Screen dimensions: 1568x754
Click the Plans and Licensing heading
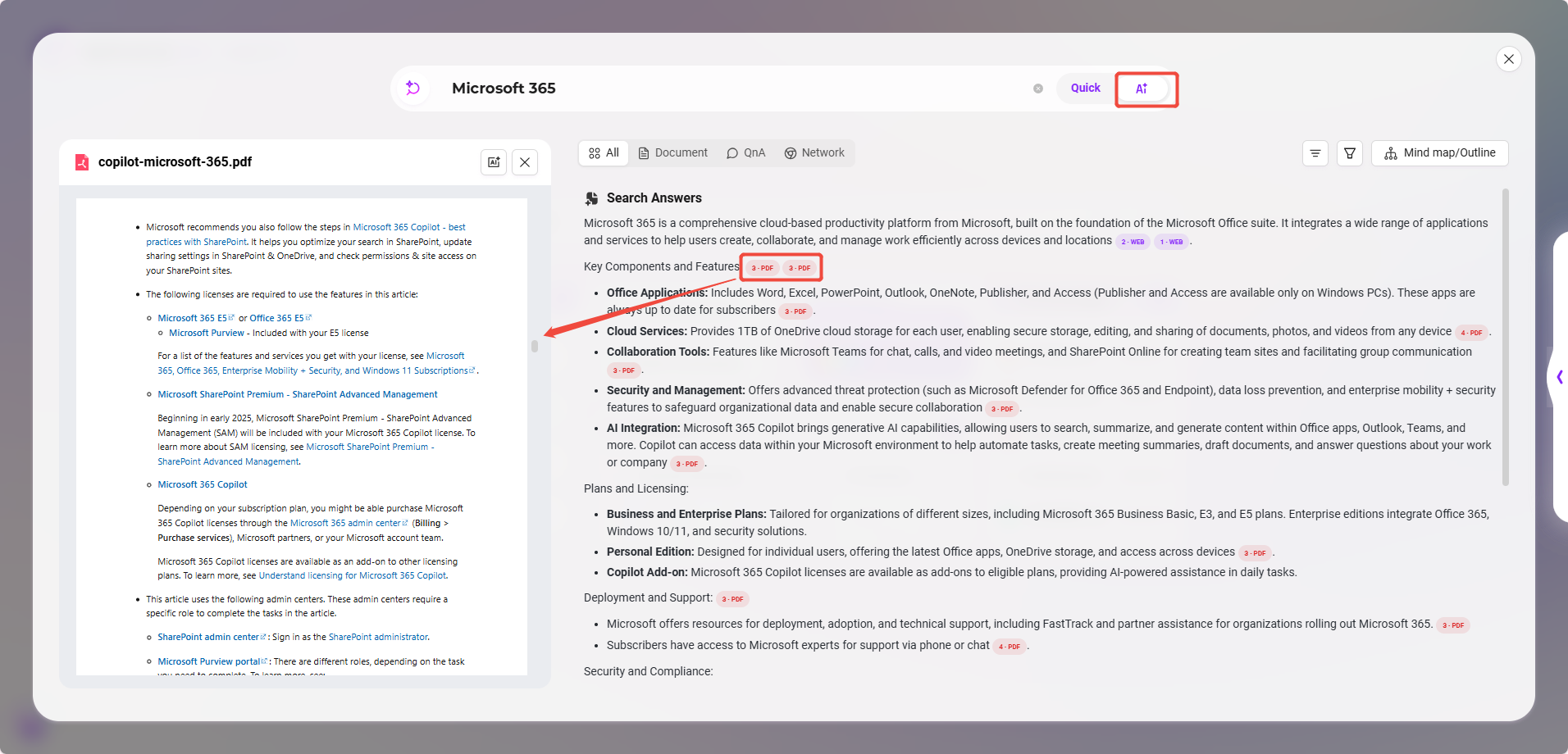636,488
